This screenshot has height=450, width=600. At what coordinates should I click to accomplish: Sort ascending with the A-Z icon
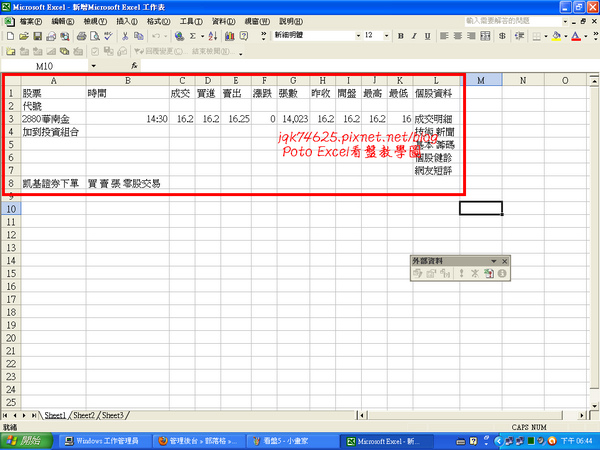click(213, 36)
